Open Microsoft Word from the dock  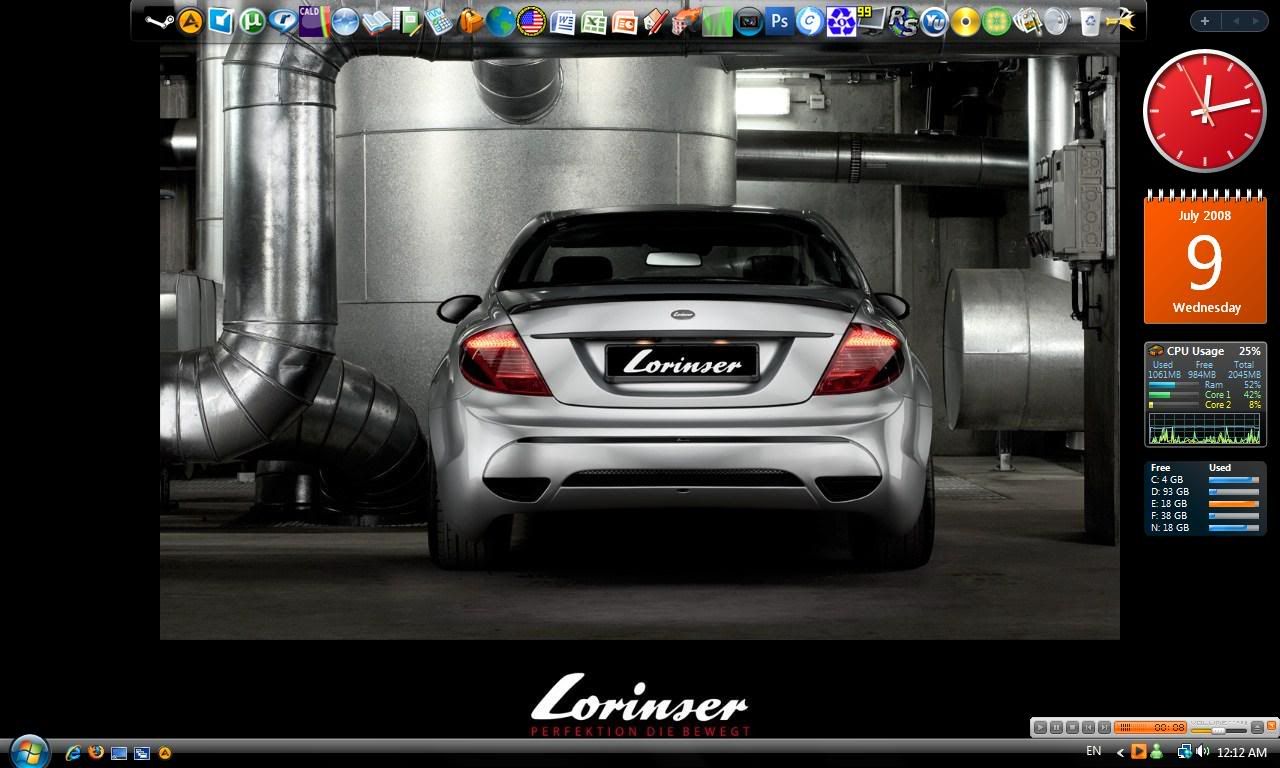click(562, 21)
